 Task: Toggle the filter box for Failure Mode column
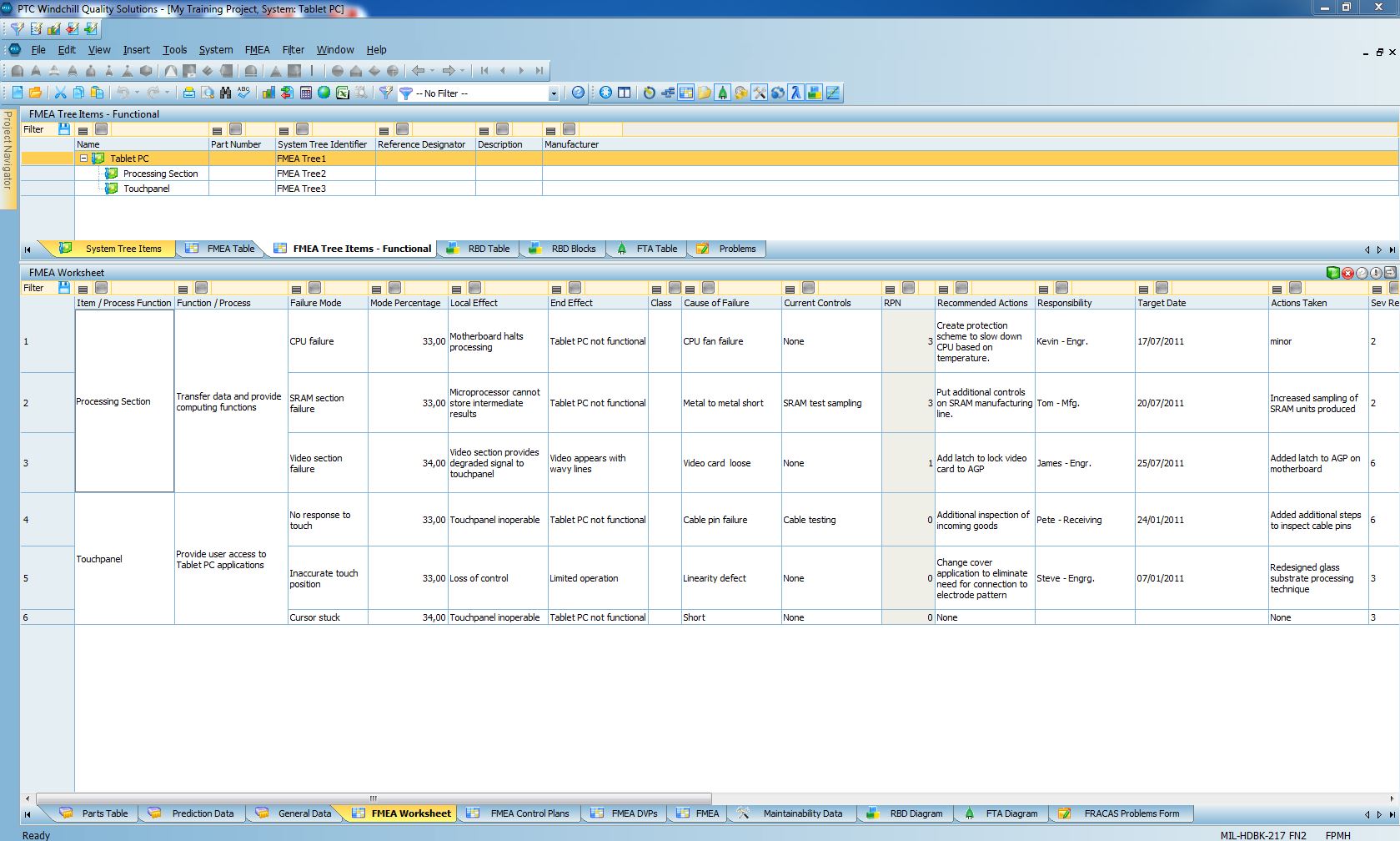point(315,288)
